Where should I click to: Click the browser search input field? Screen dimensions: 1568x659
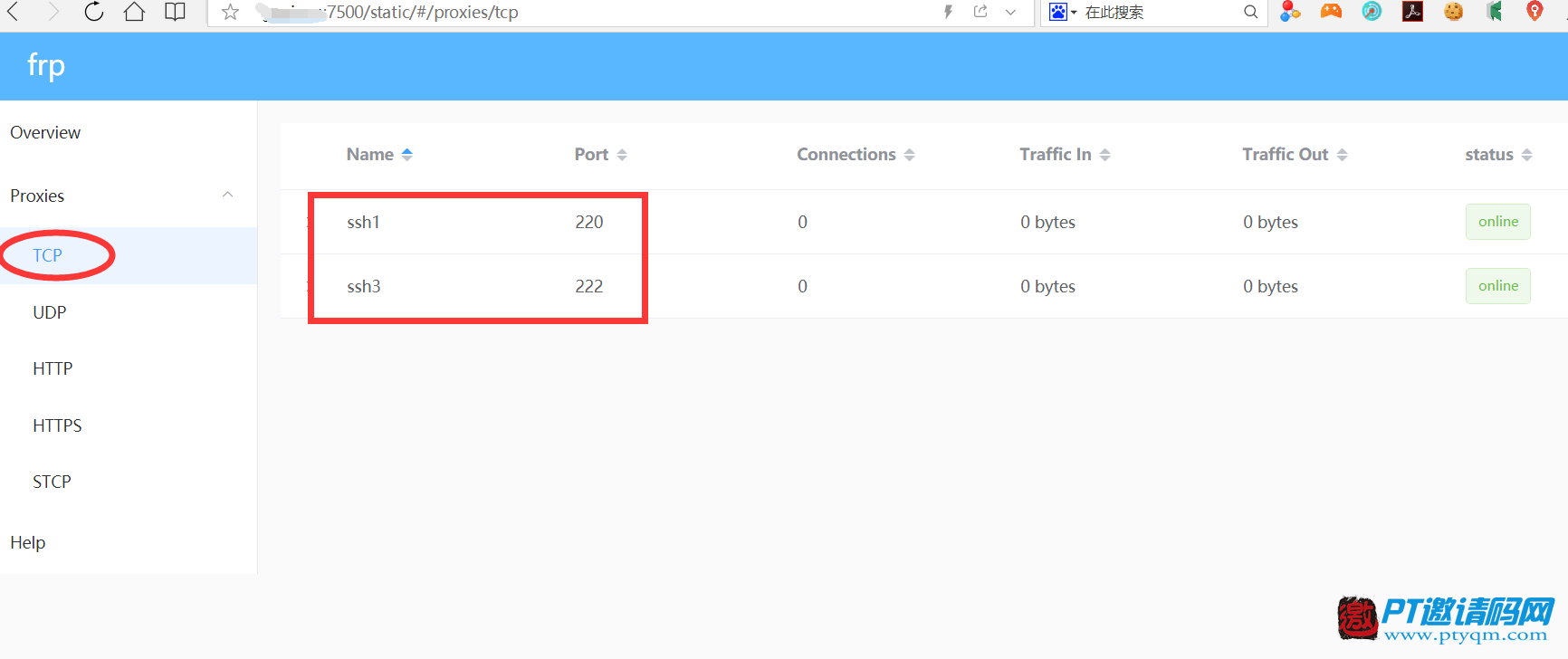pos(1161,12)
